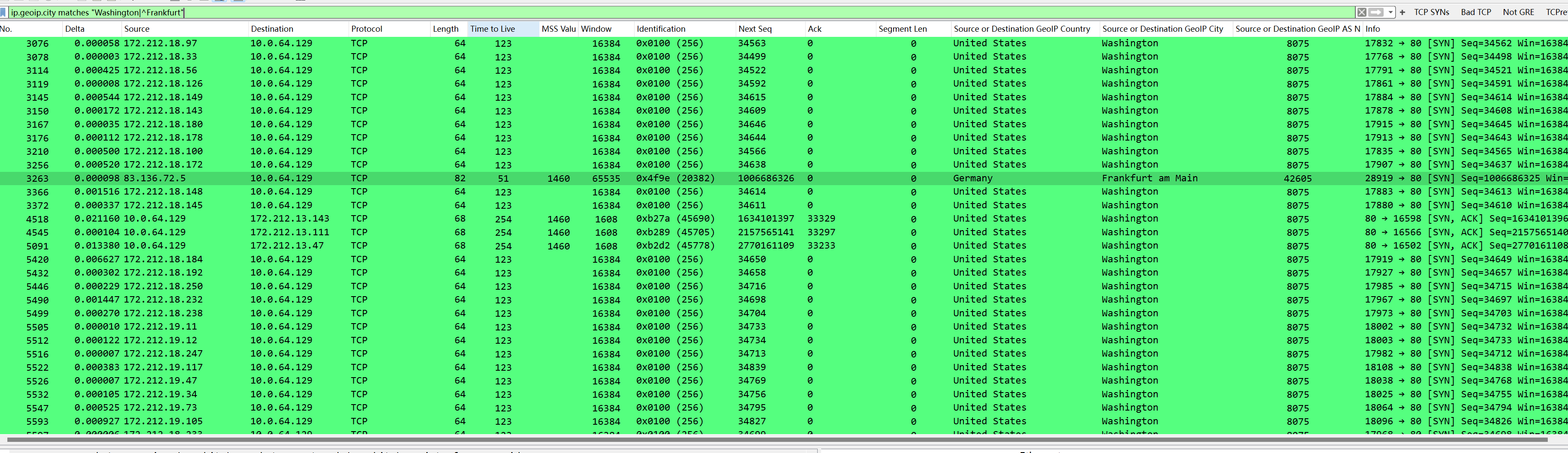This screenshot has width=1568, height=453.
Task: Sort by GeoIP Country column header
Action: pos(1025,29)
